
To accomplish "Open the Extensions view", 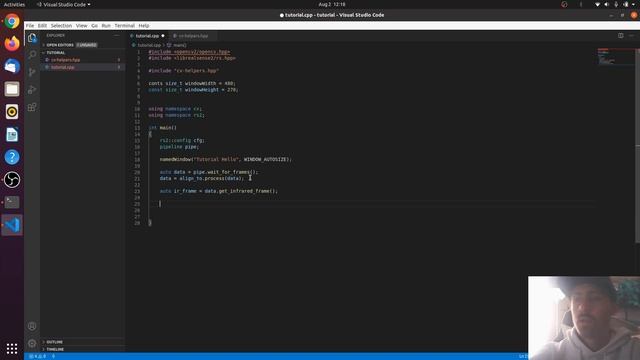I will [x=32, y=107].
